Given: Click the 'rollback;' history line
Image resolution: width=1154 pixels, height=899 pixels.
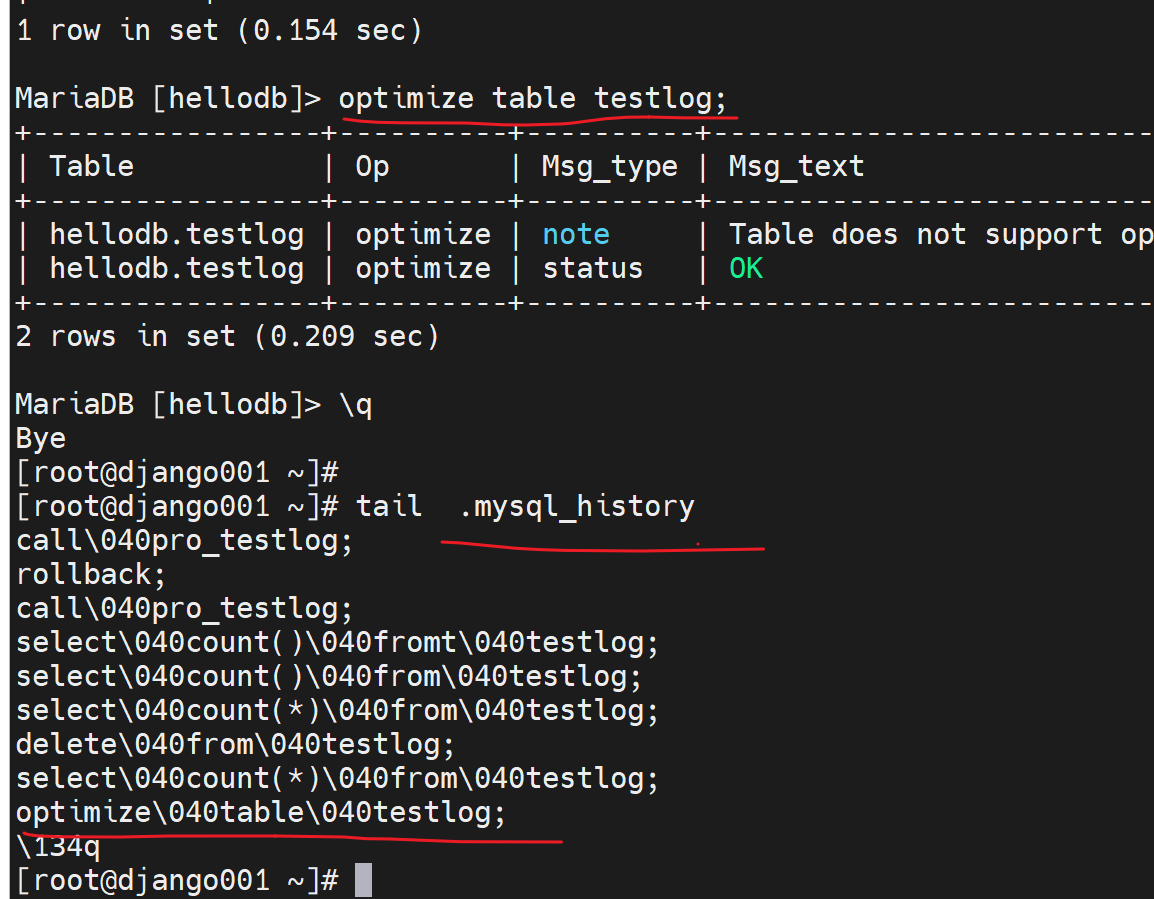Looking at the screenshot, I should (x=91, y=574).
